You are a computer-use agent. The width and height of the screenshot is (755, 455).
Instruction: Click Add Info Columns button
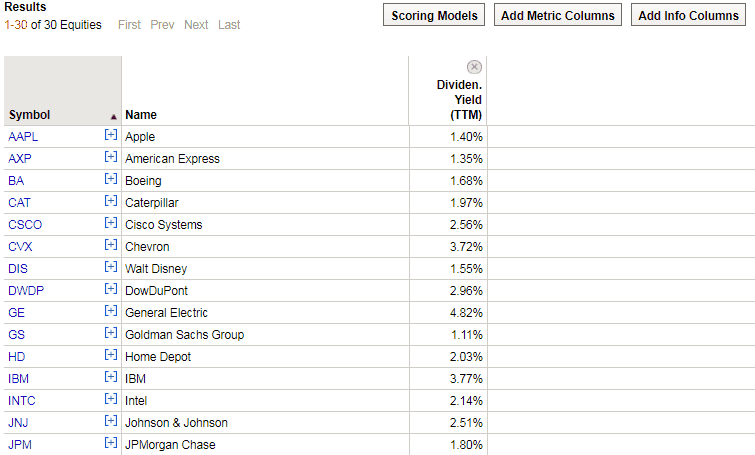(x=689, y=15)
